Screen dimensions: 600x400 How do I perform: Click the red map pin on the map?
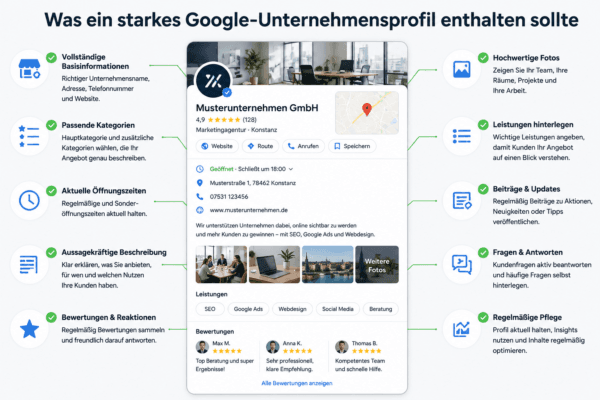pos(367,109)
